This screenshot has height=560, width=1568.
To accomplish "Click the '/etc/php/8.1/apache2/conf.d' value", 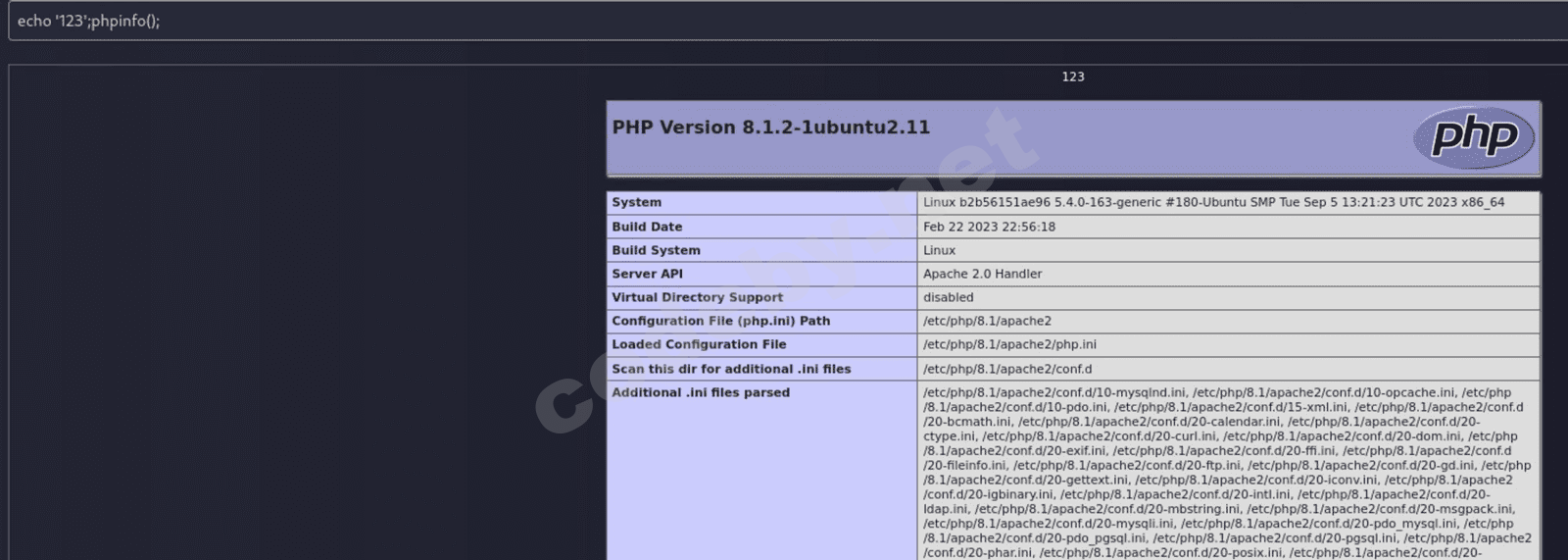I will (x=1006, y=369).
